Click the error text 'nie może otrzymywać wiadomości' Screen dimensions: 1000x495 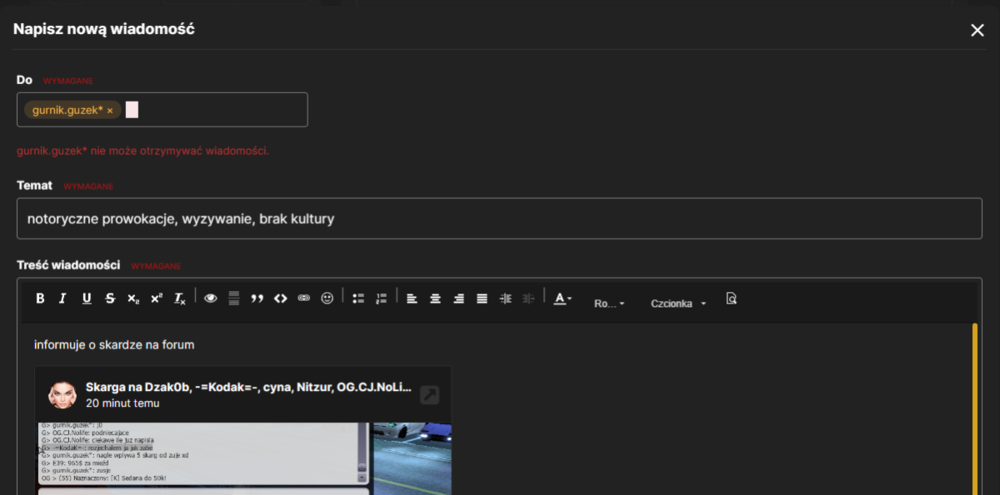click(180, 151)
